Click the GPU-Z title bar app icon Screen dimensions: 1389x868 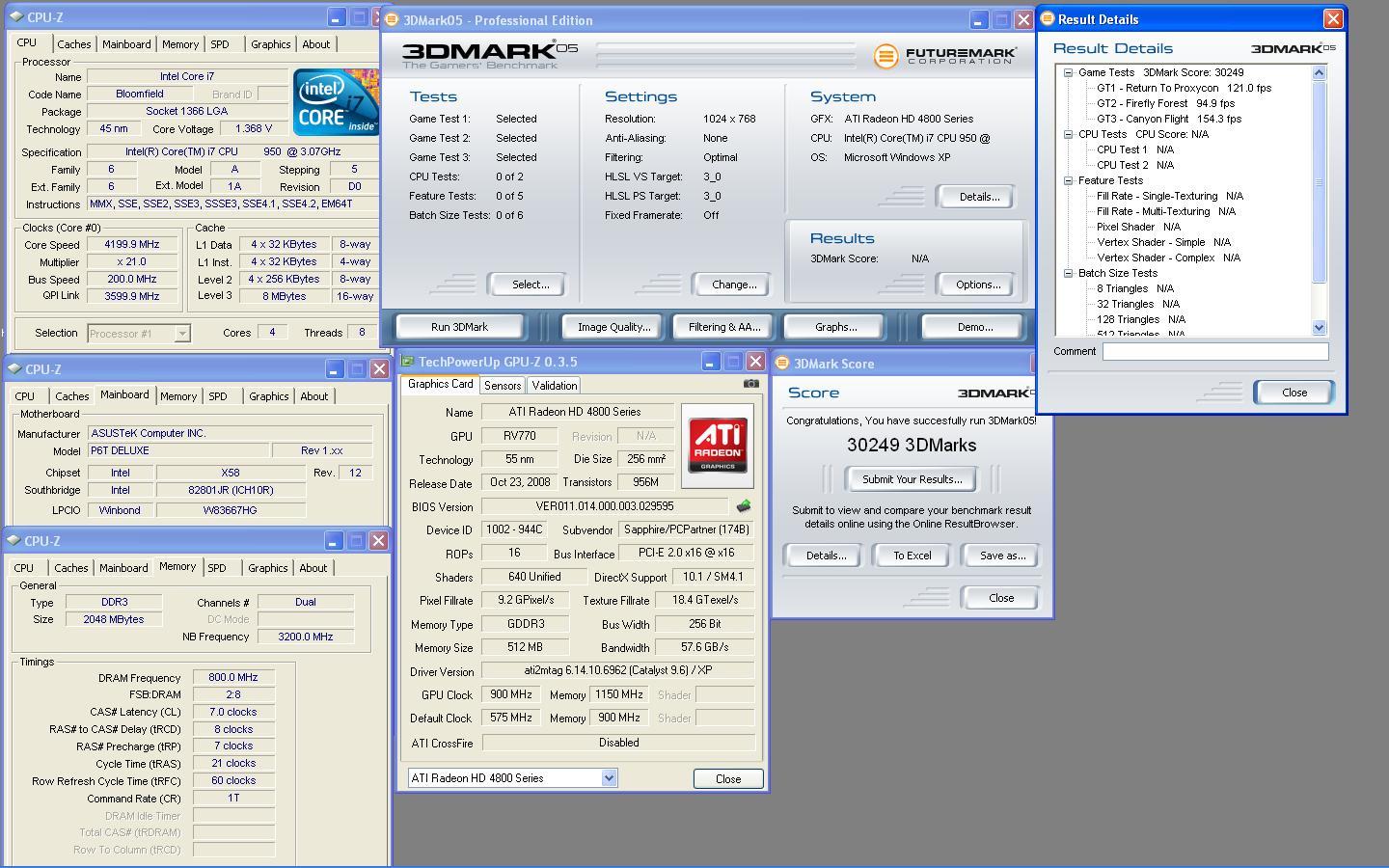[407, 362]
